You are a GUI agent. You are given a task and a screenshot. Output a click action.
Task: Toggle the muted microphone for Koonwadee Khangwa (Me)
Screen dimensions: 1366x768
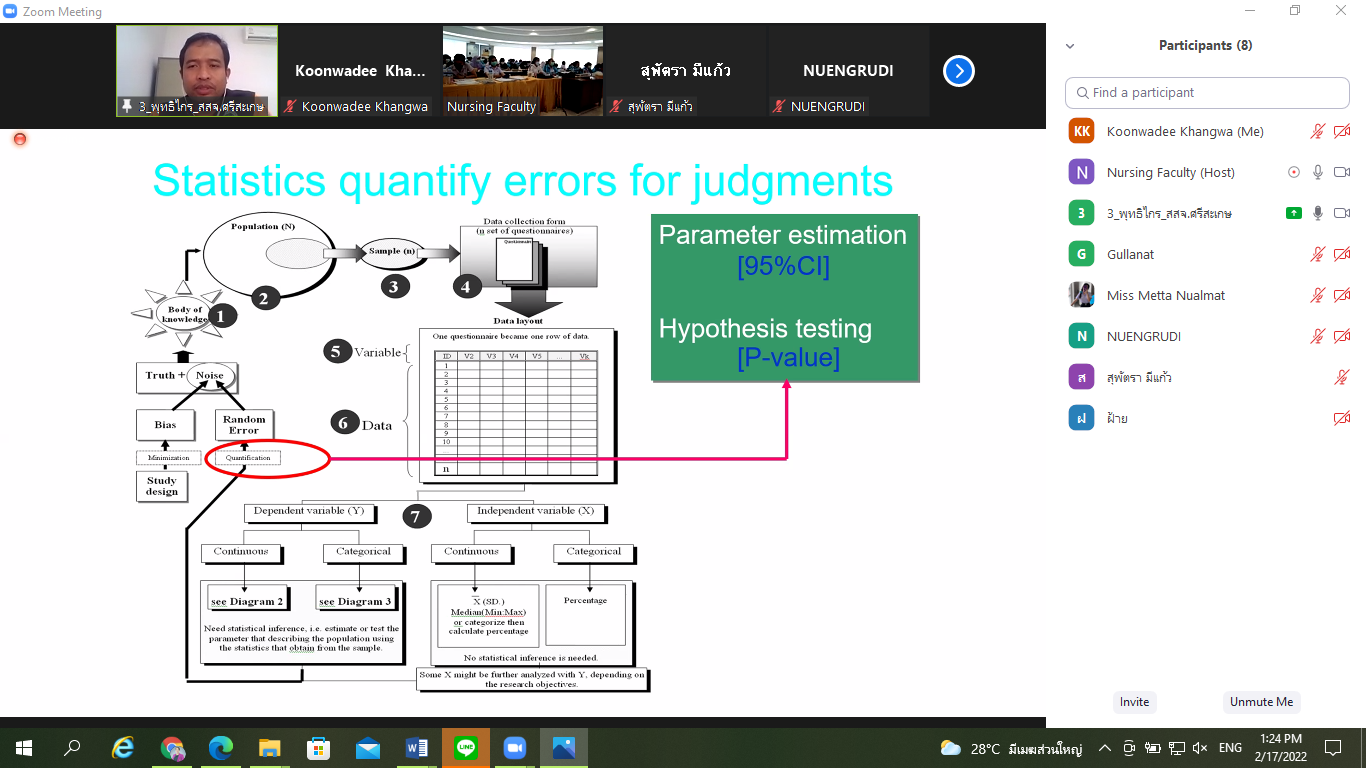pyautogui.click(x=1318, y=131)
